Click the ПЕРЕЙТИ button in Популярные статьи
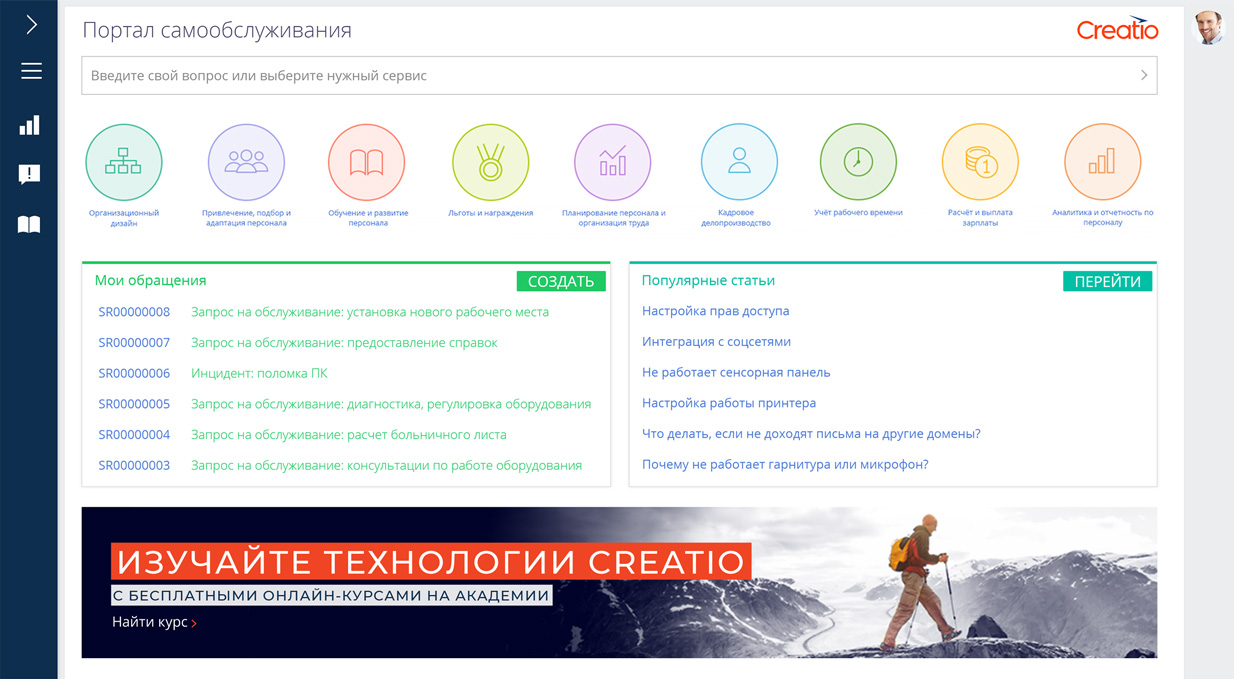 tap(1107, 281)
